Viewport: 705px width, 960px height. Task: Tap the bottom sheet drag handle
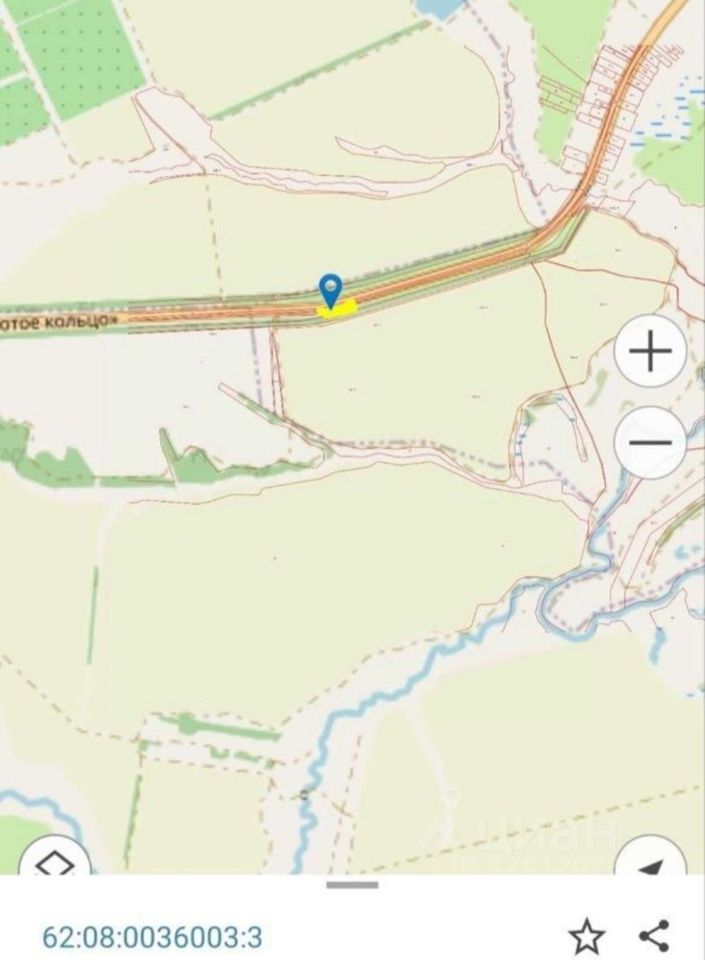(x=352, y=885)
